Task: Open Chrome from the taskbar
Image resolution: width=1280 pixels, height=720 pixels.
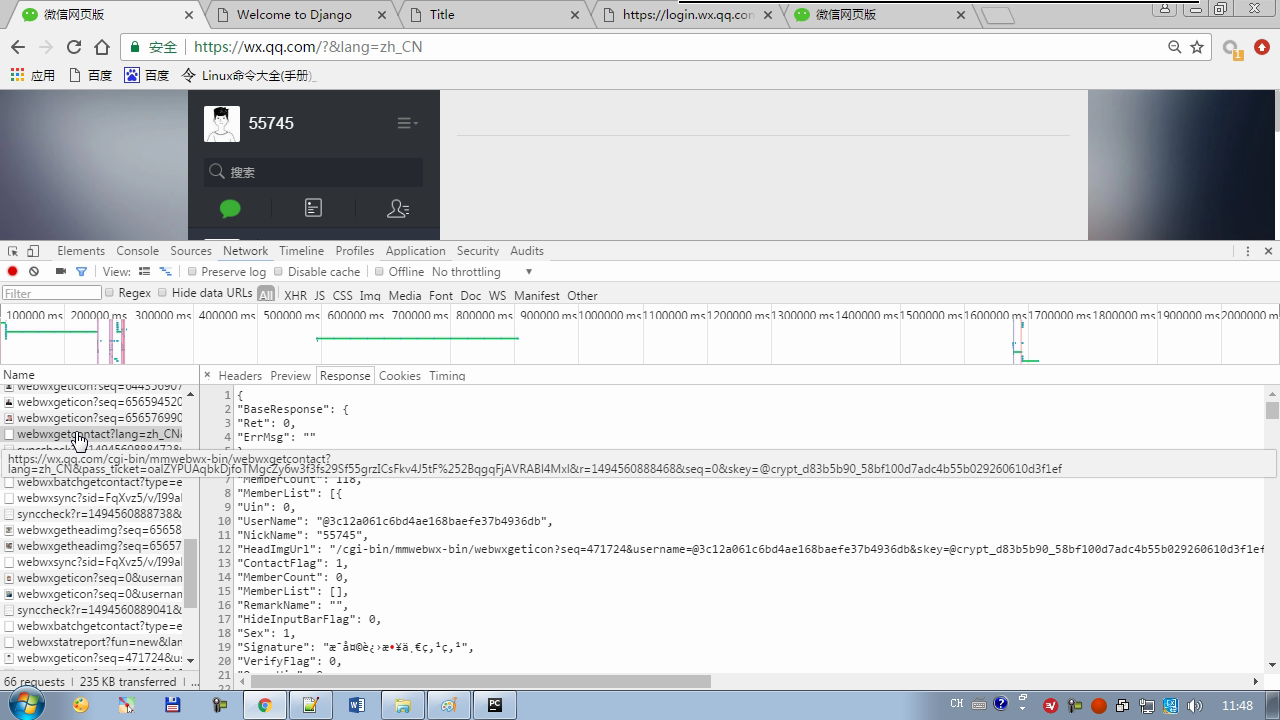Action: tap(265, 705)
